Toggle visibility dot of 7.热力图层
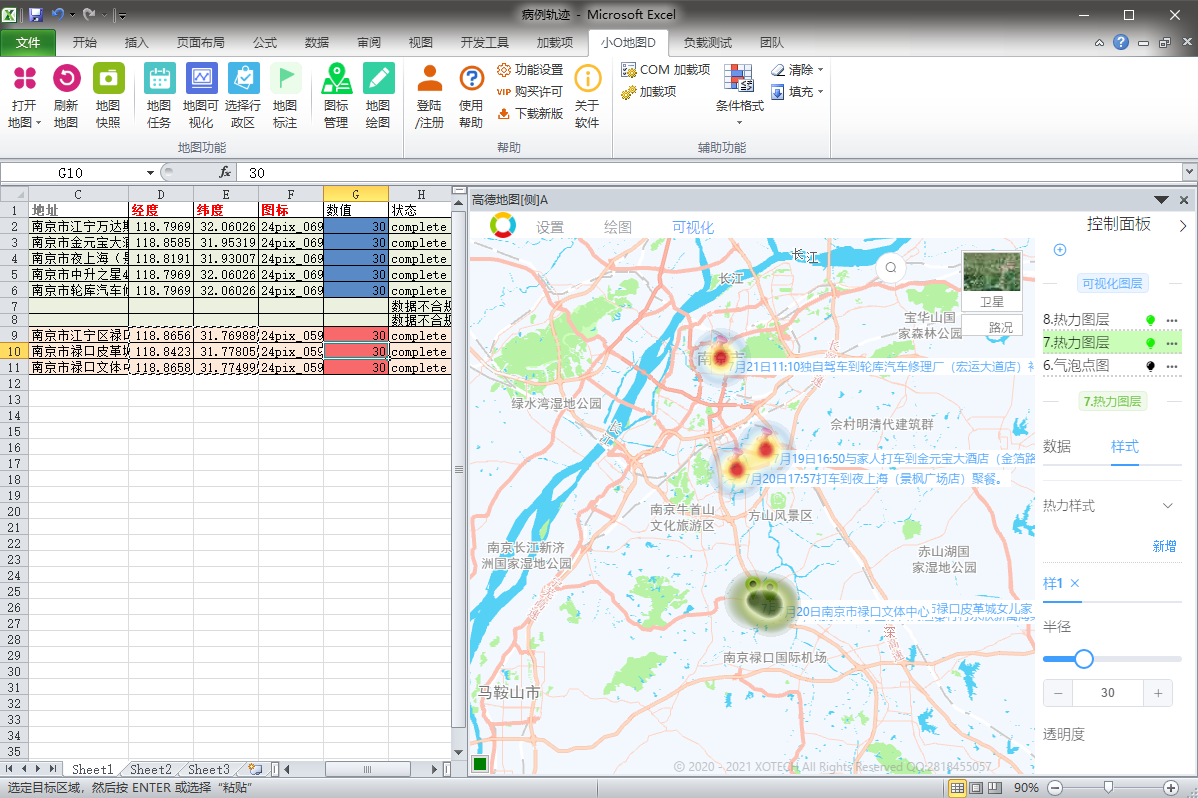1198x798 pixels. (1151, 343)
